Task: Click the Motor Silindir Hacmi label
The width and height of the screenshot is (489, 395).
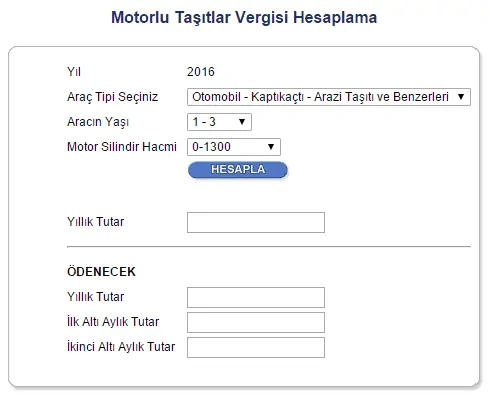Action: click(122, 147)
